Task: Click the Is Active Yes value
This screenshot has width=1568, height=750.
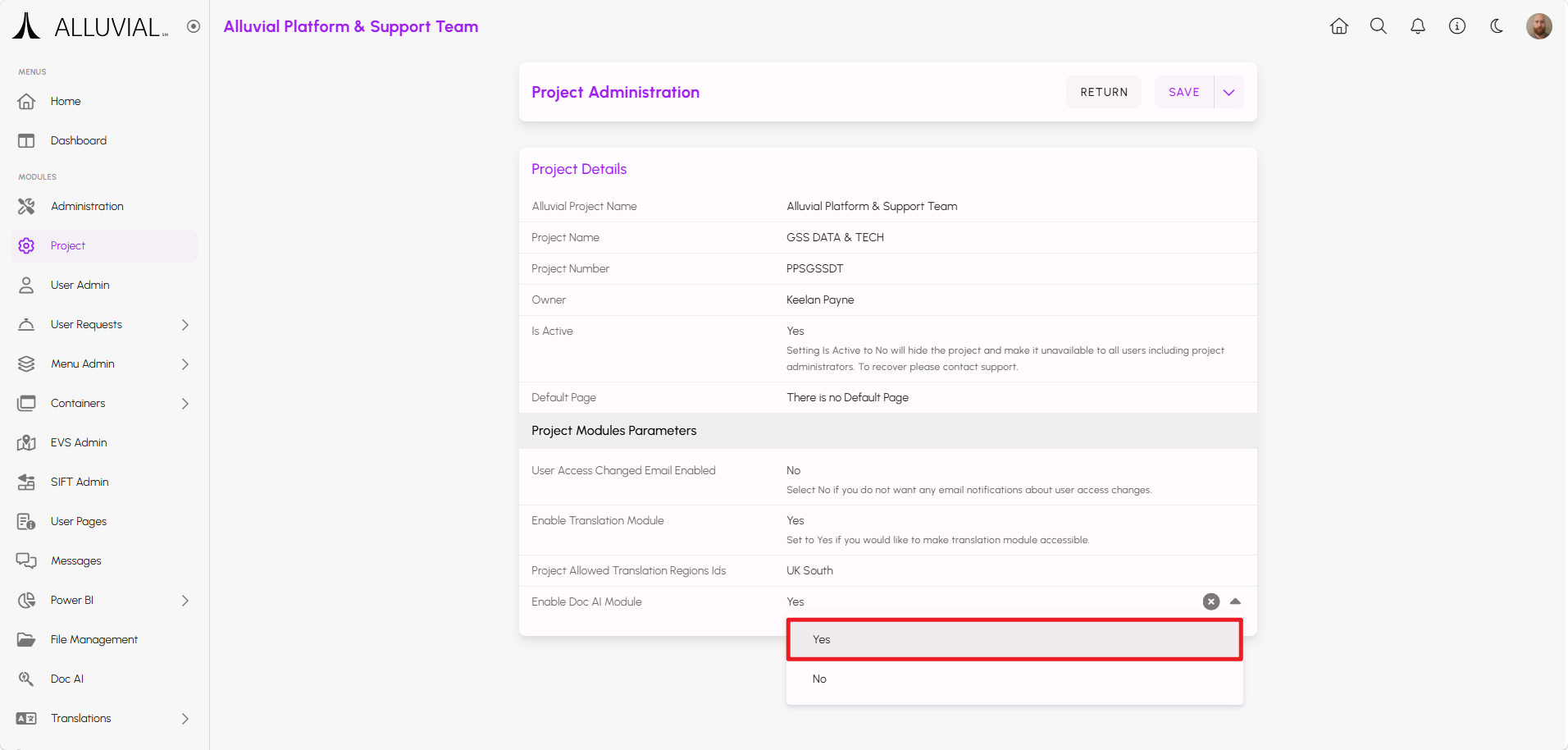Action: pos(795,332)
